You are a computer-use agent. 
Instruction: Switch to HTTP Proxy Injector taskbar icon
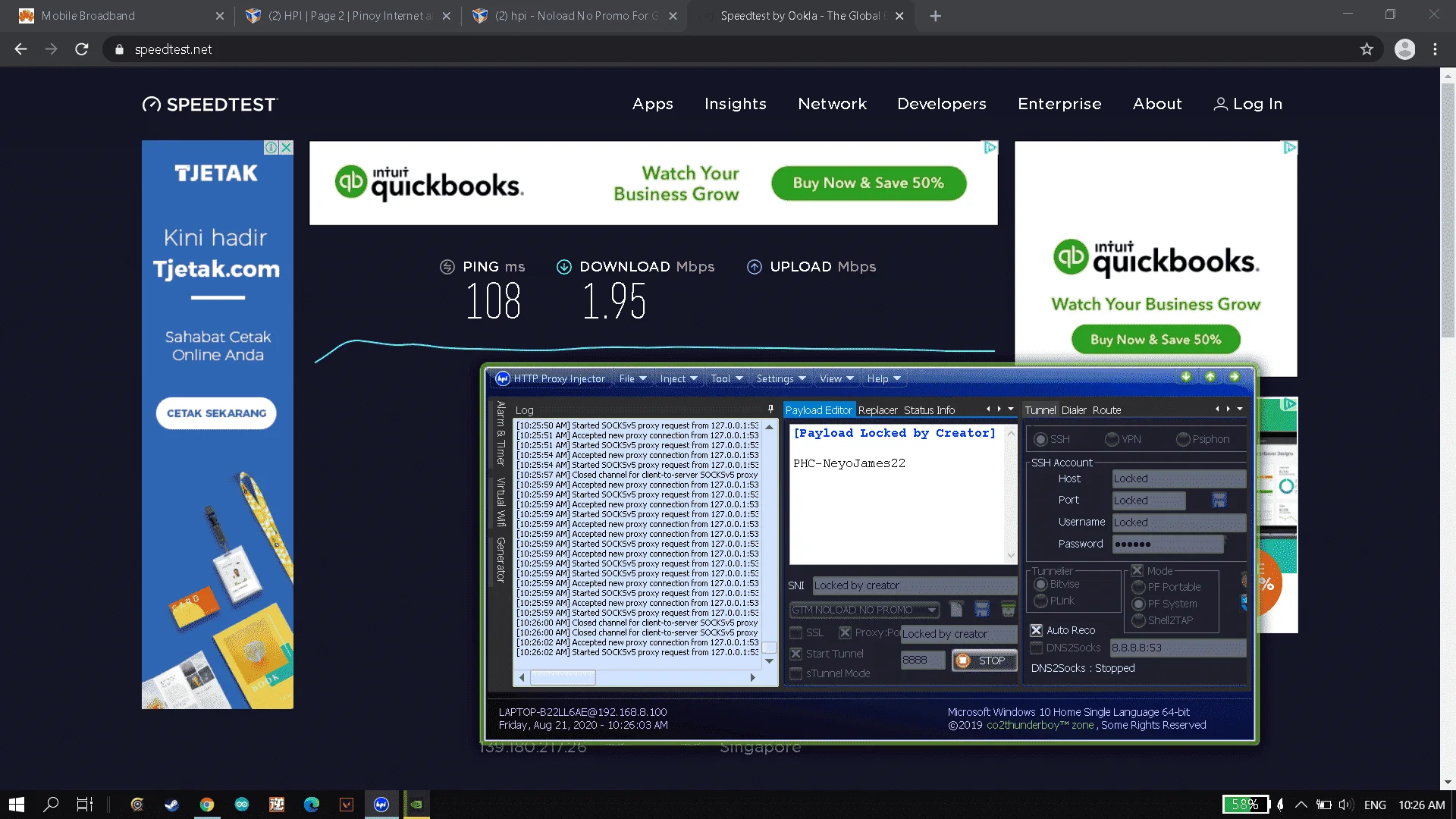[381, 805]
